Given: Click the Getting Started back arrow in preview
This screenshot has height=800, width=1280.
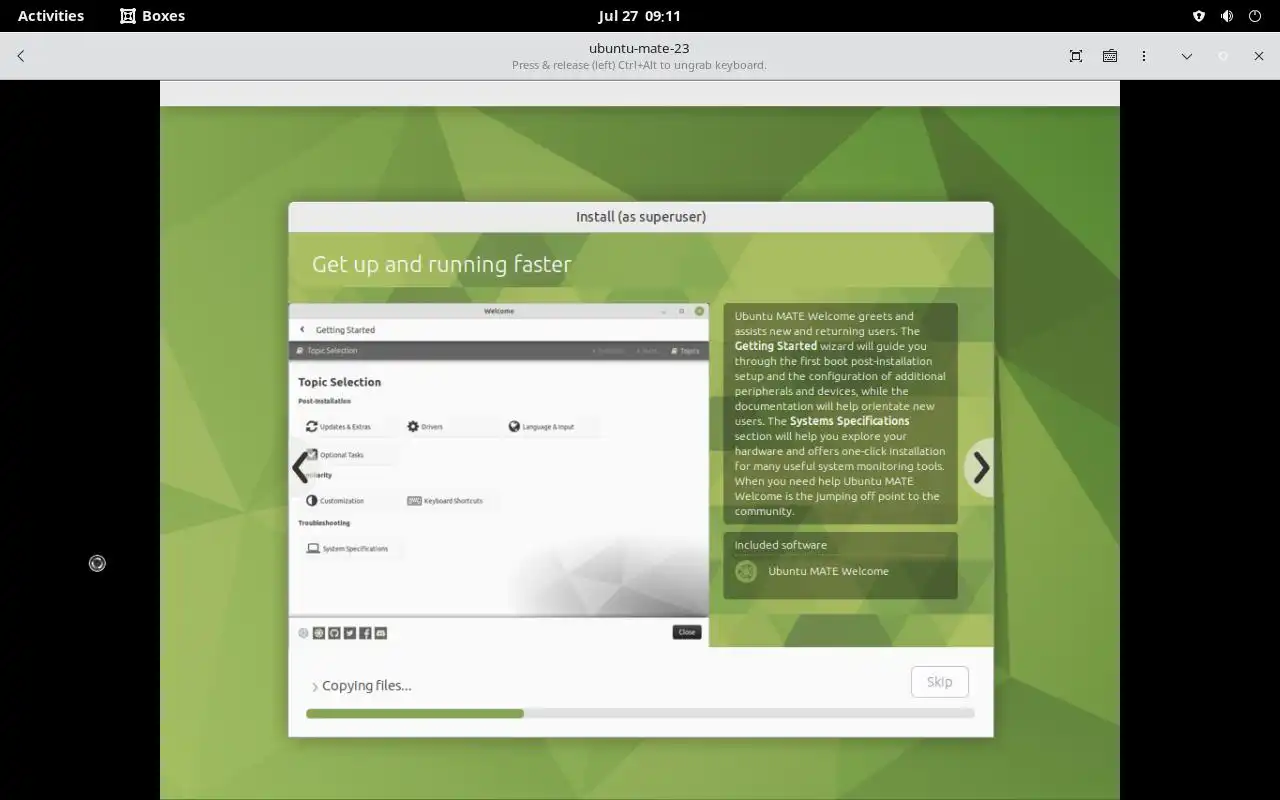Looking at the screenshot, I should pyautogui.click(x=302, y=329).
